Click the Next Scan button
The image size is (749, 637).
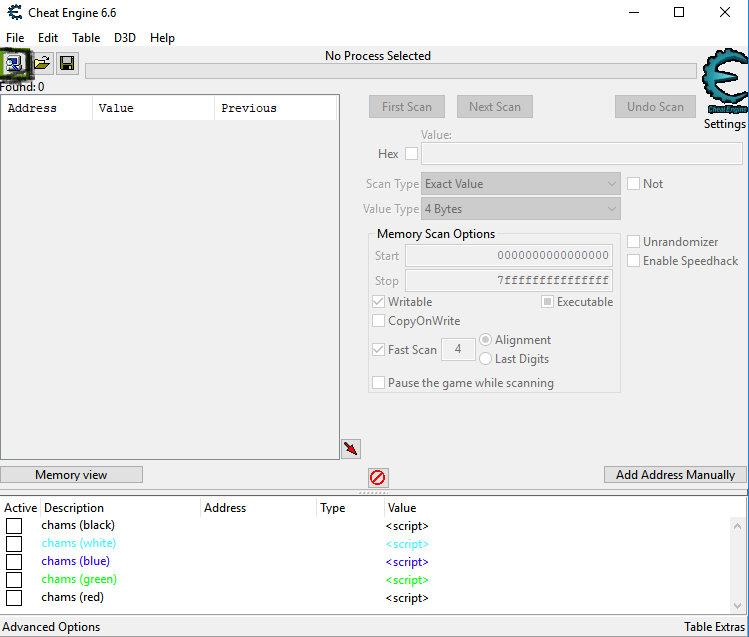point(495,106)
